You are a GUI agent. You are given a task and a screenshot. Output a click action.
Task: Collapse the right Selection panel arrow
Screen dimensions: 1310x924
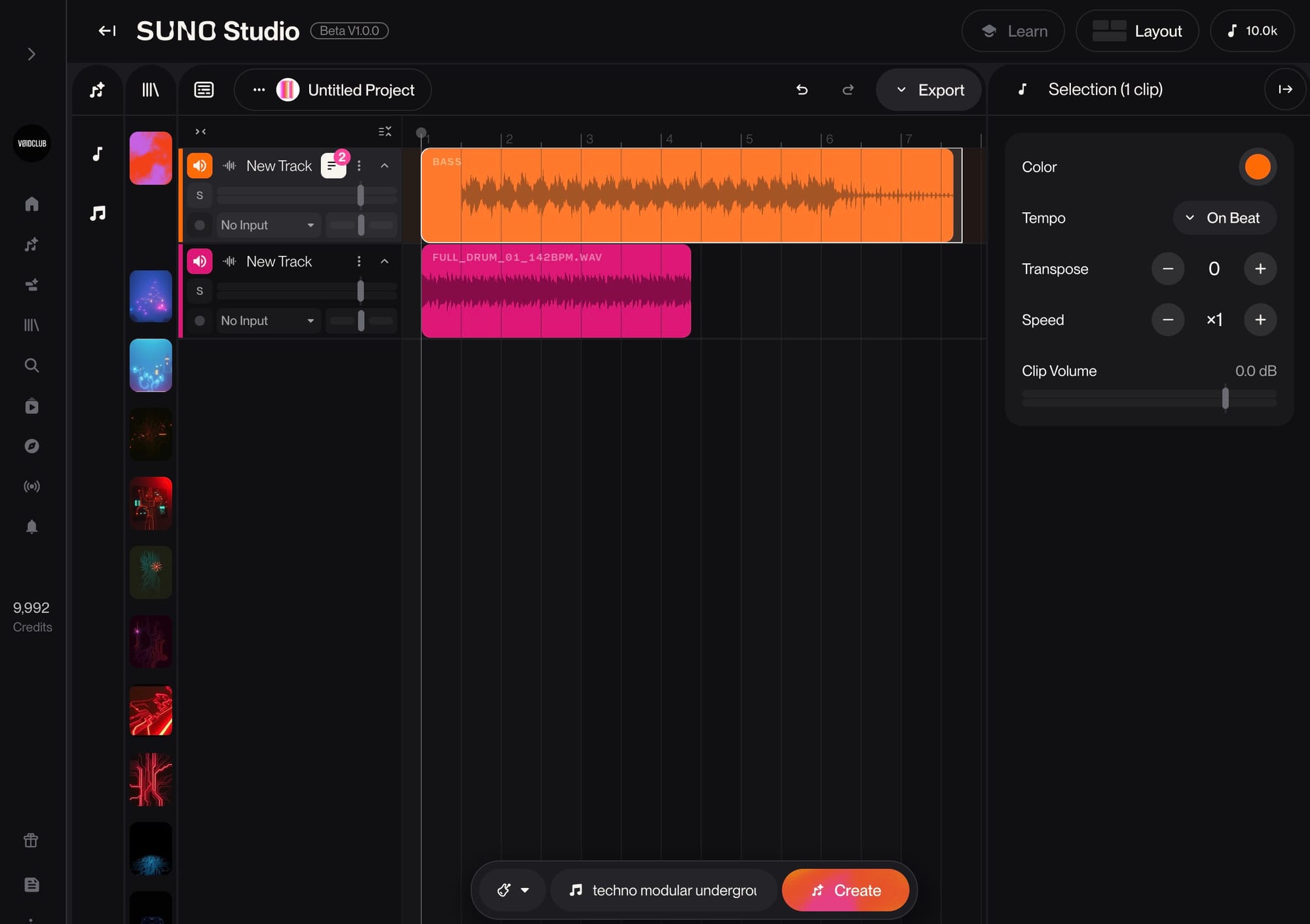coord(1285,89)
